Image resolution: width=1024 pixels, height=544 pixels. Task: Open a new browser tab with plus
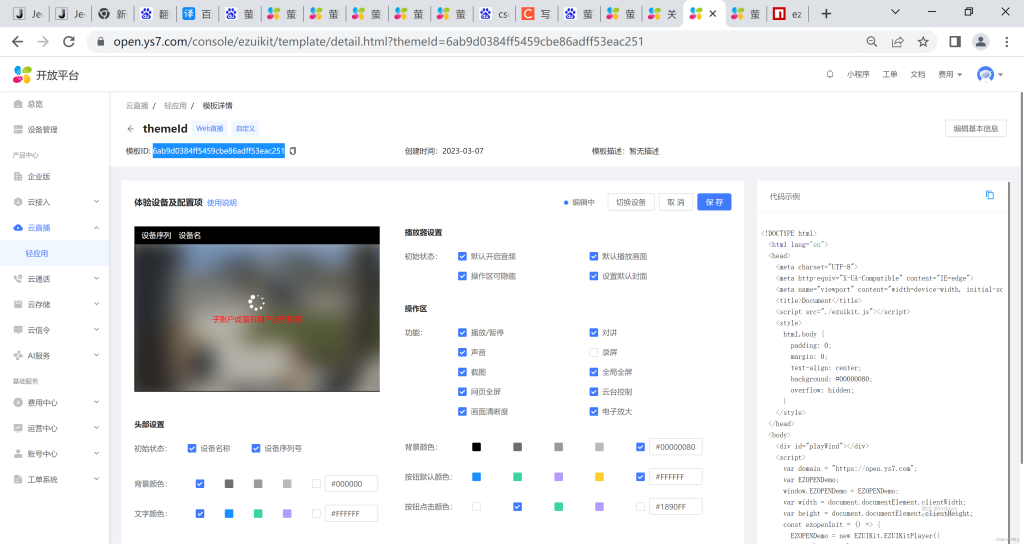coord(826,14)
